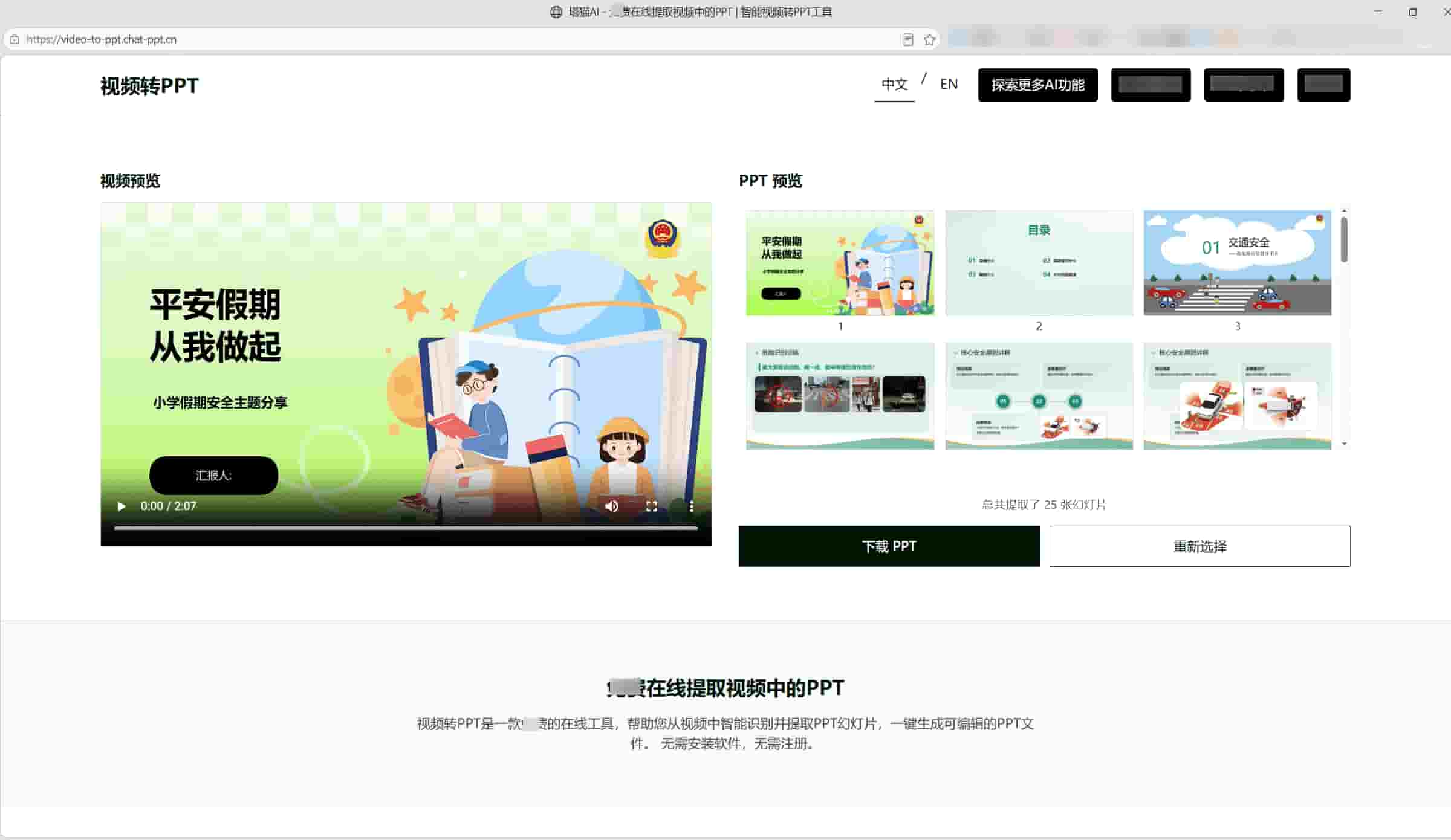Select the fifth slide thumbnail with numbered circles
Image resolution: width=1451 pixels, height=840 pixels.
(x=1039, y=396)
